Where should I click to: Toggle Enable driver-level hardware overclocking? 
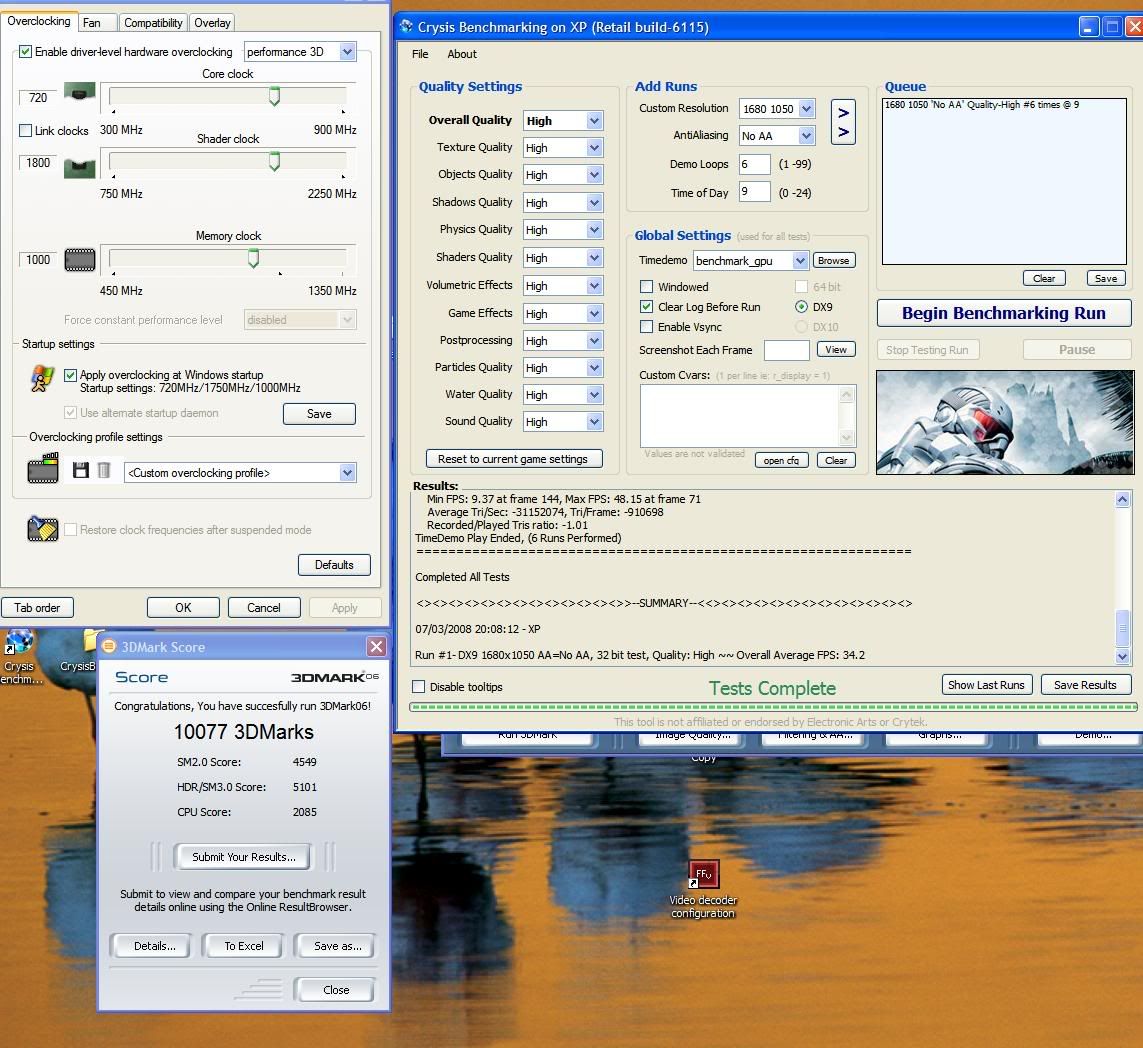point(26,51)
